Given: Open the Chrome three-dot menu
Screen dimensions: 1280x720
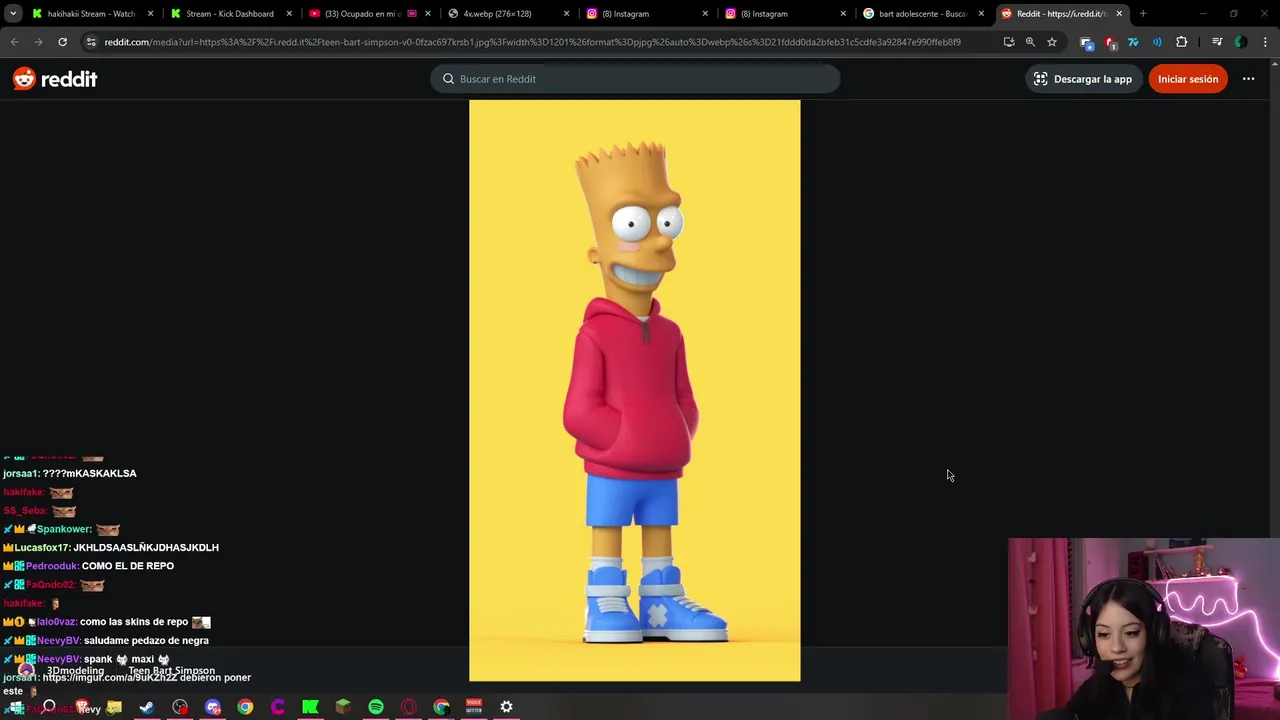Looking at the screenshot, I should pos(1265,42).
